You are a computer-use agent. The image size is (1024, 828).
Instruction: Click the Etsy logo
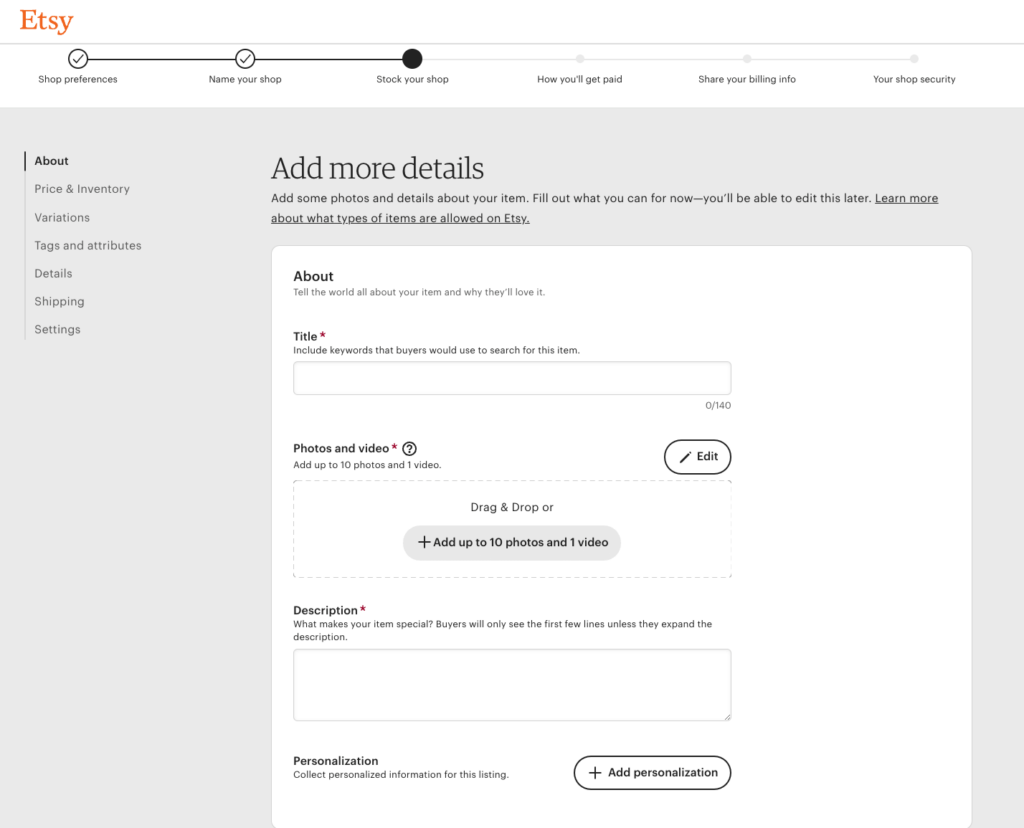(x=45, y=20)
